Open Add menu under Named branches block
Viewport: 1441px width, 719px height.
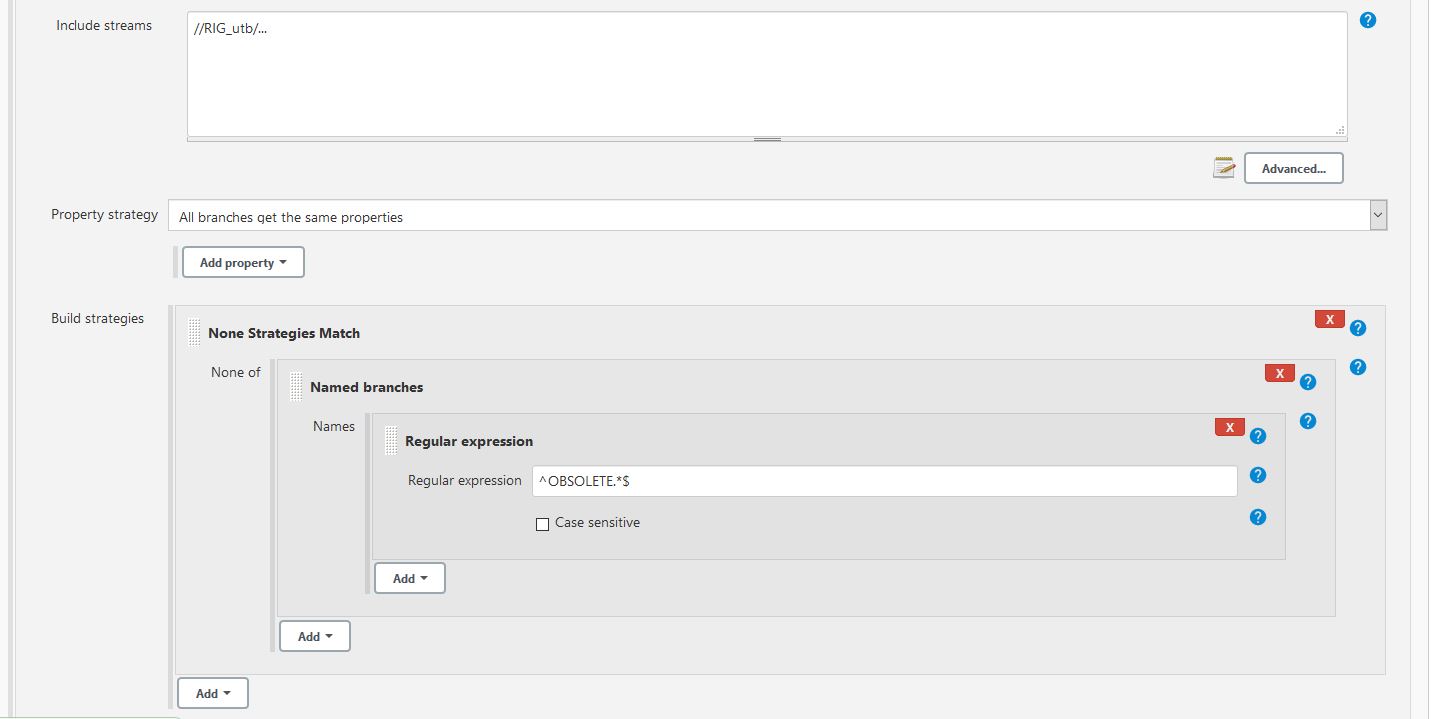coord(315,636)
